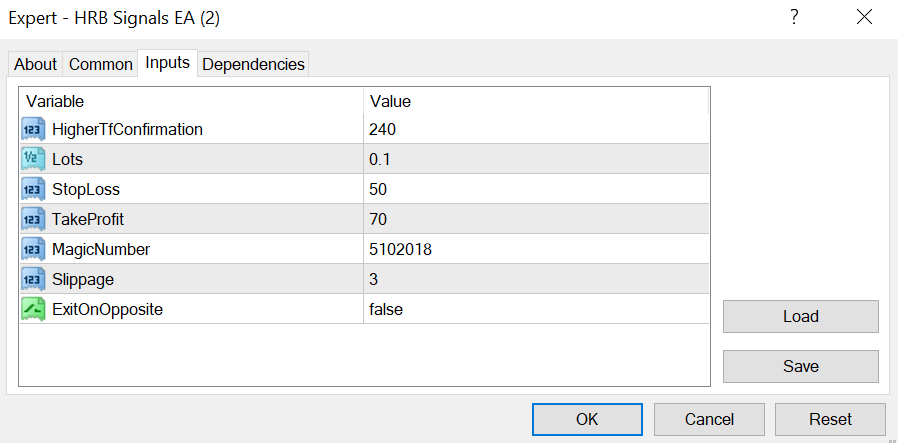Confirm settings with the OK button
This screenshot has width=898, height=443.
[587, 420]
